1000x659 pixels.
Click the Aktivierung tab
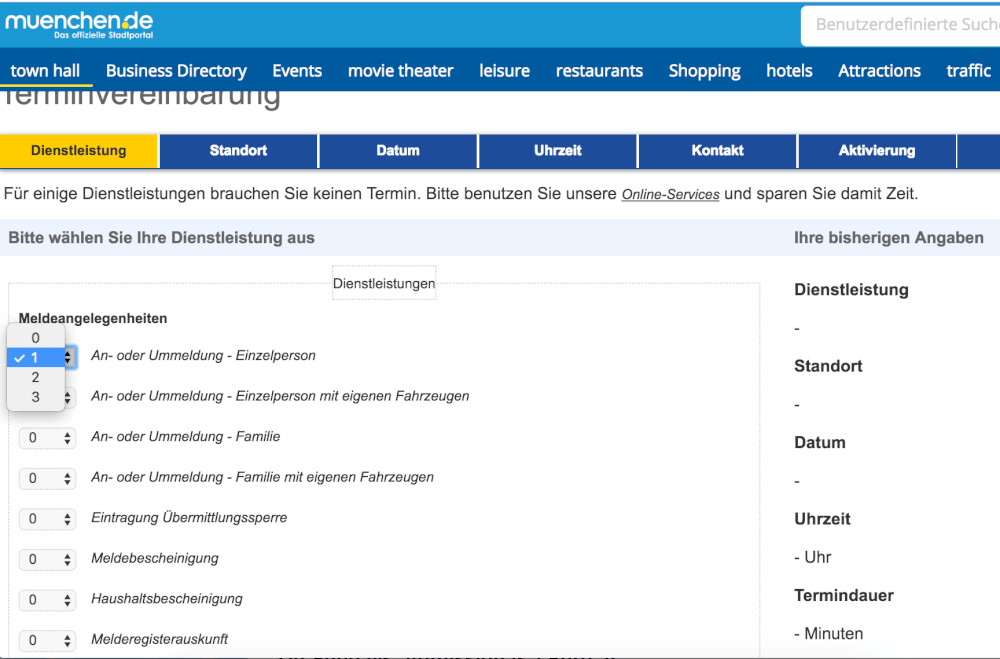876,151
